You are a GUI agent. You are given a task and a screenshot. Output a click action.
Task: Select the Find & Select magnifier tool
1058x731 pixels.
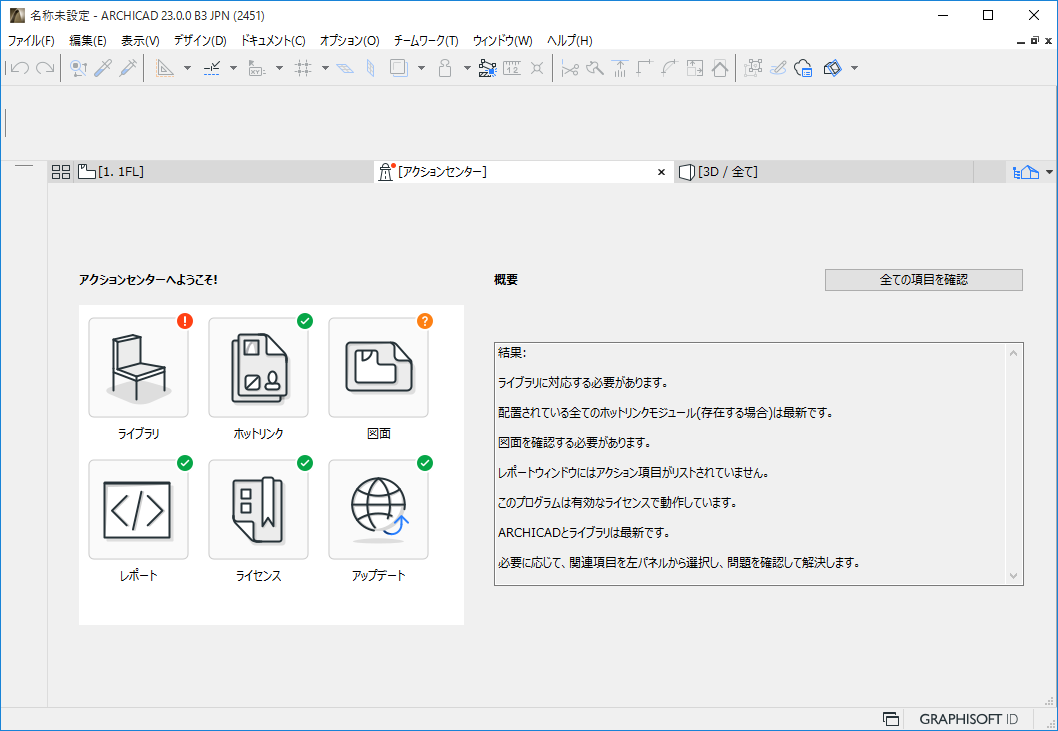[x=78, y=68]
